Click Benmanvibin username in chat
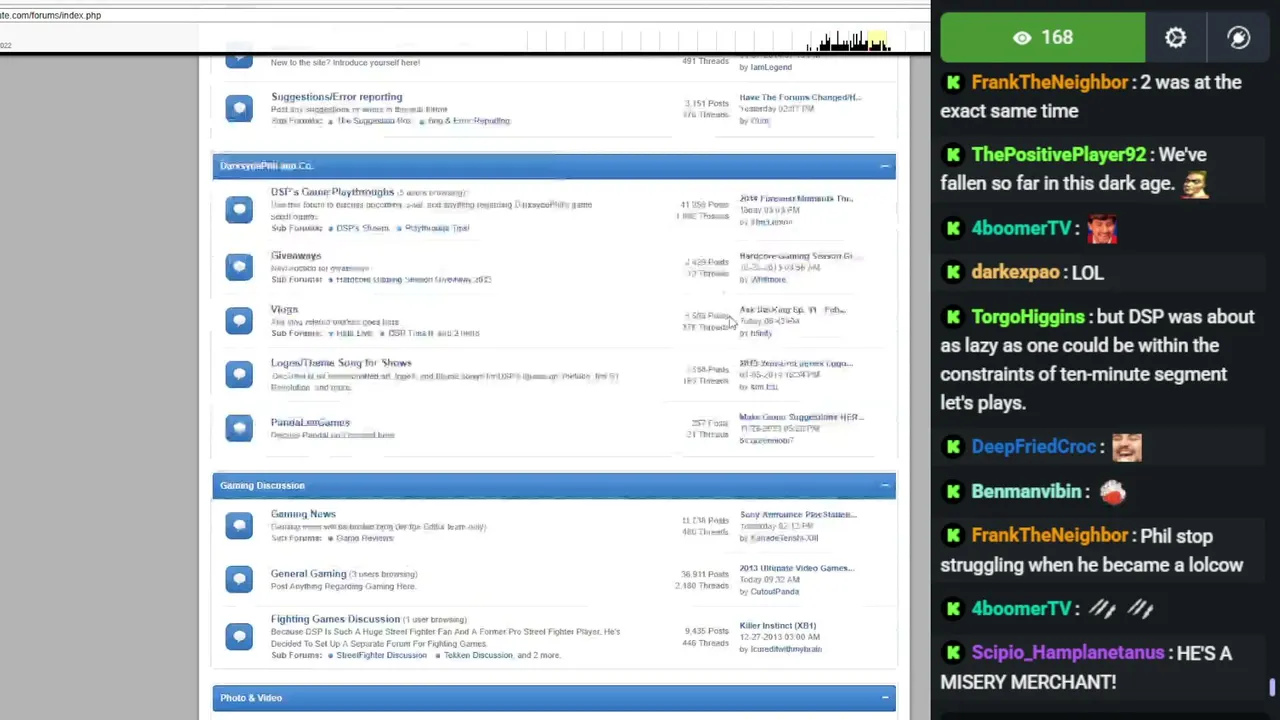Image resolution: width=1280 pixels, height=720 pixels. tap(1027, 492)
